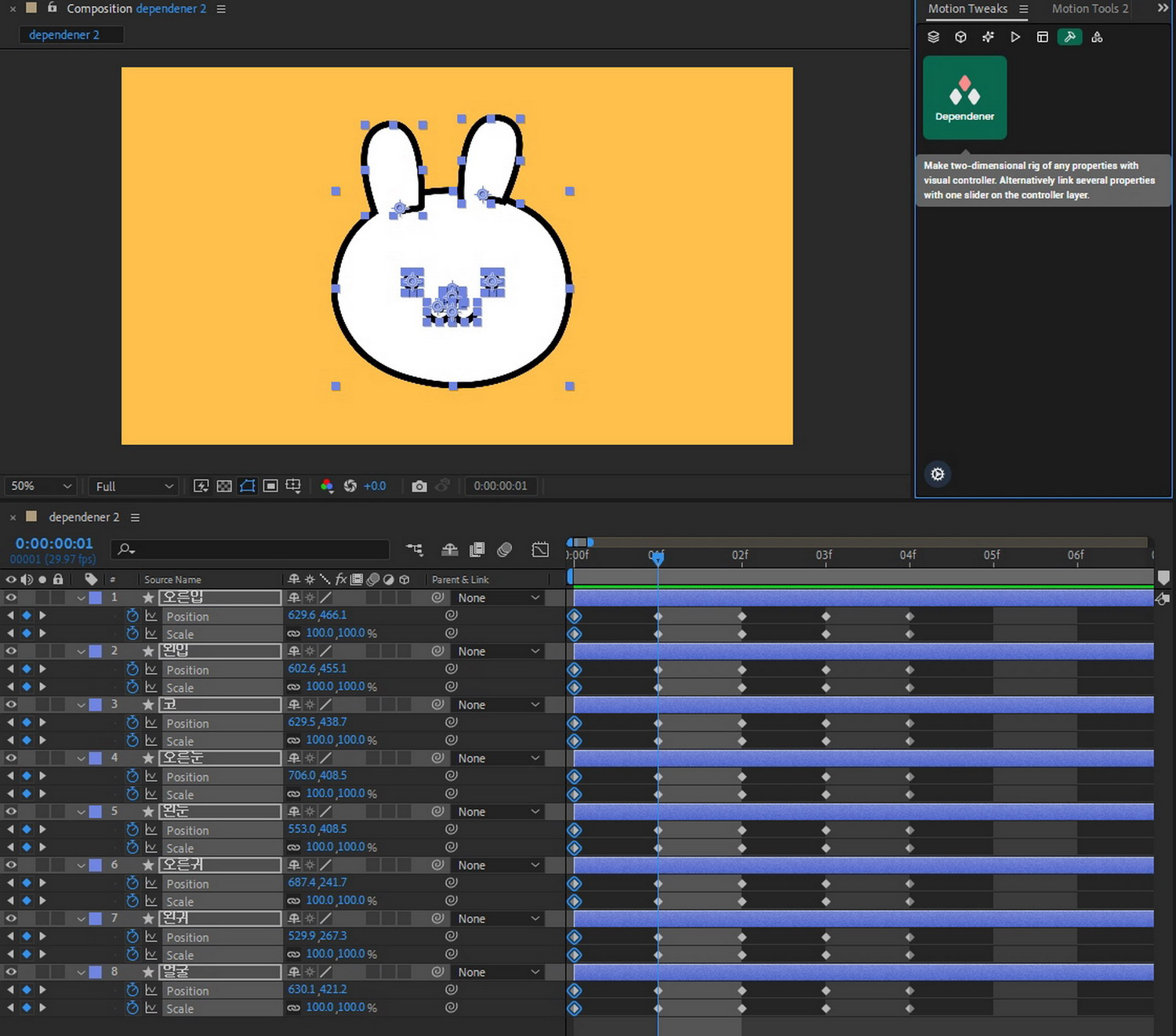This screenshot has width=1176, height=1036.
Task: Switch to the Motion Tools 2 tab
Action: [1089, 9]
